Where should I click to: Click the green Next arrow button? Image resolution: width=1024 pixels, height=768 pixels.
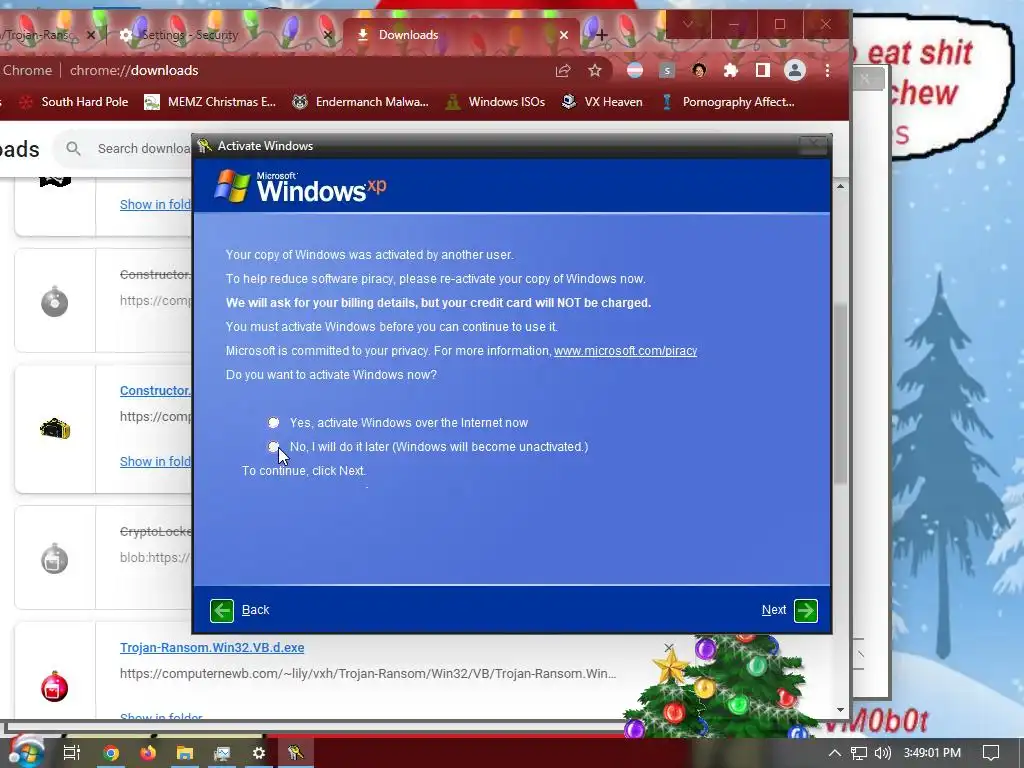pyautogui.click(x=806, y=611)
